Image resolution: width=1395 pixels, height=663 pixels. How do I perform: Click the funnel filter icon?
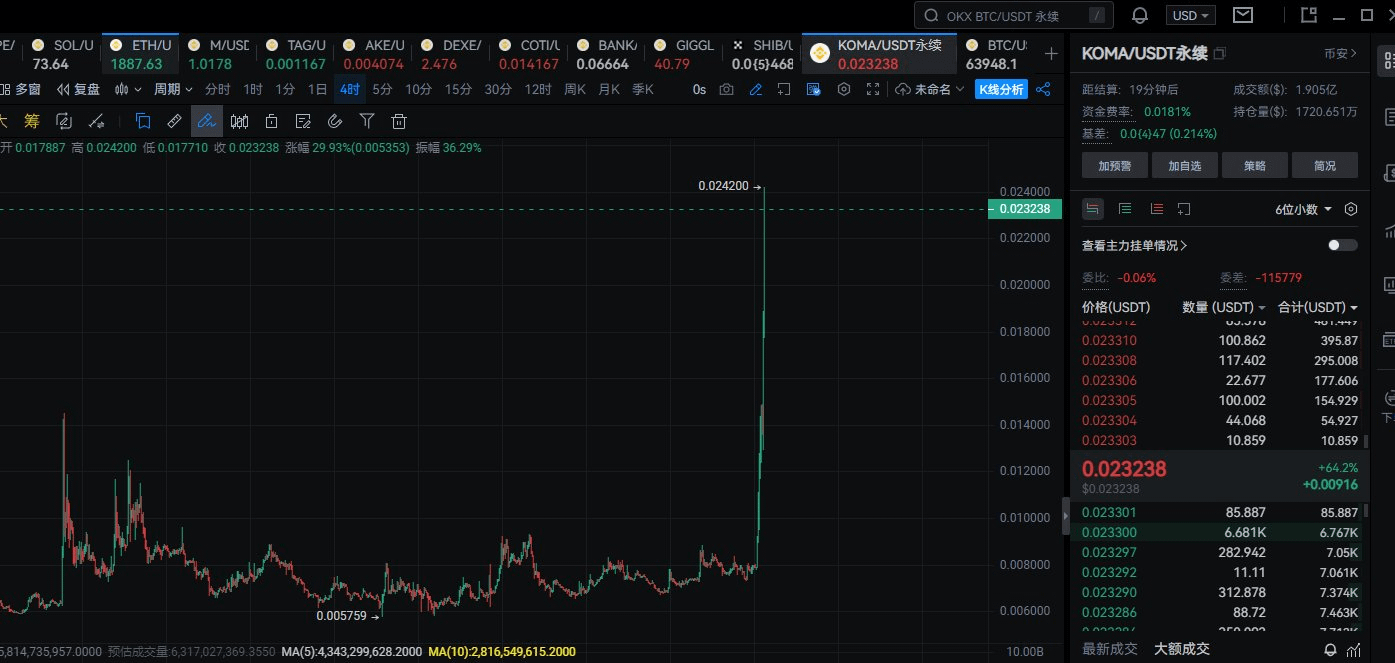click(367, 121)
